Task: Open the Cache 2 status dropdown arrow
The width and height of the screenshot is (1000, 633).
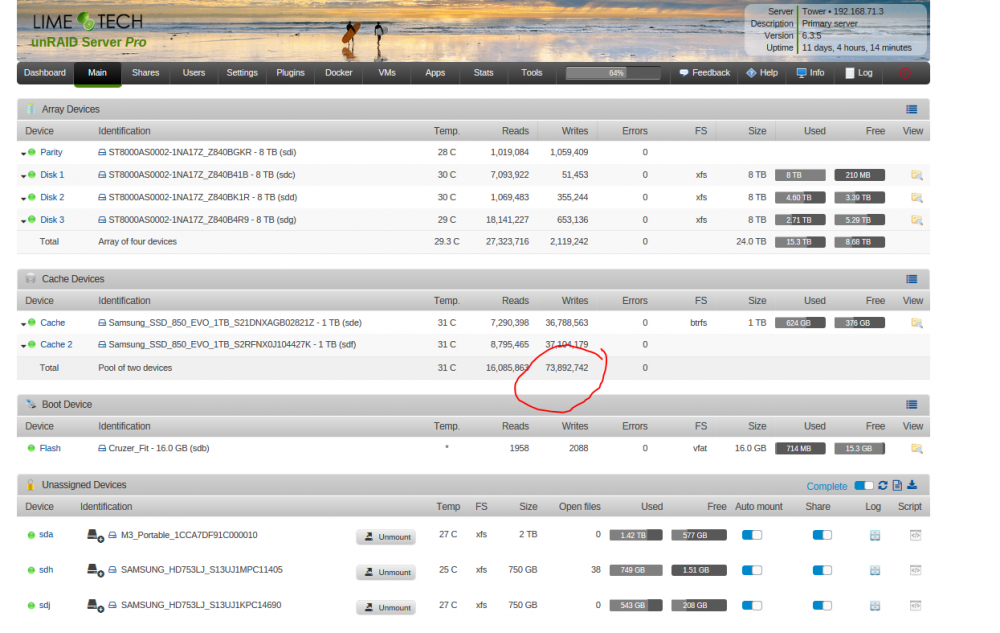Action: (x=24, y=346)
